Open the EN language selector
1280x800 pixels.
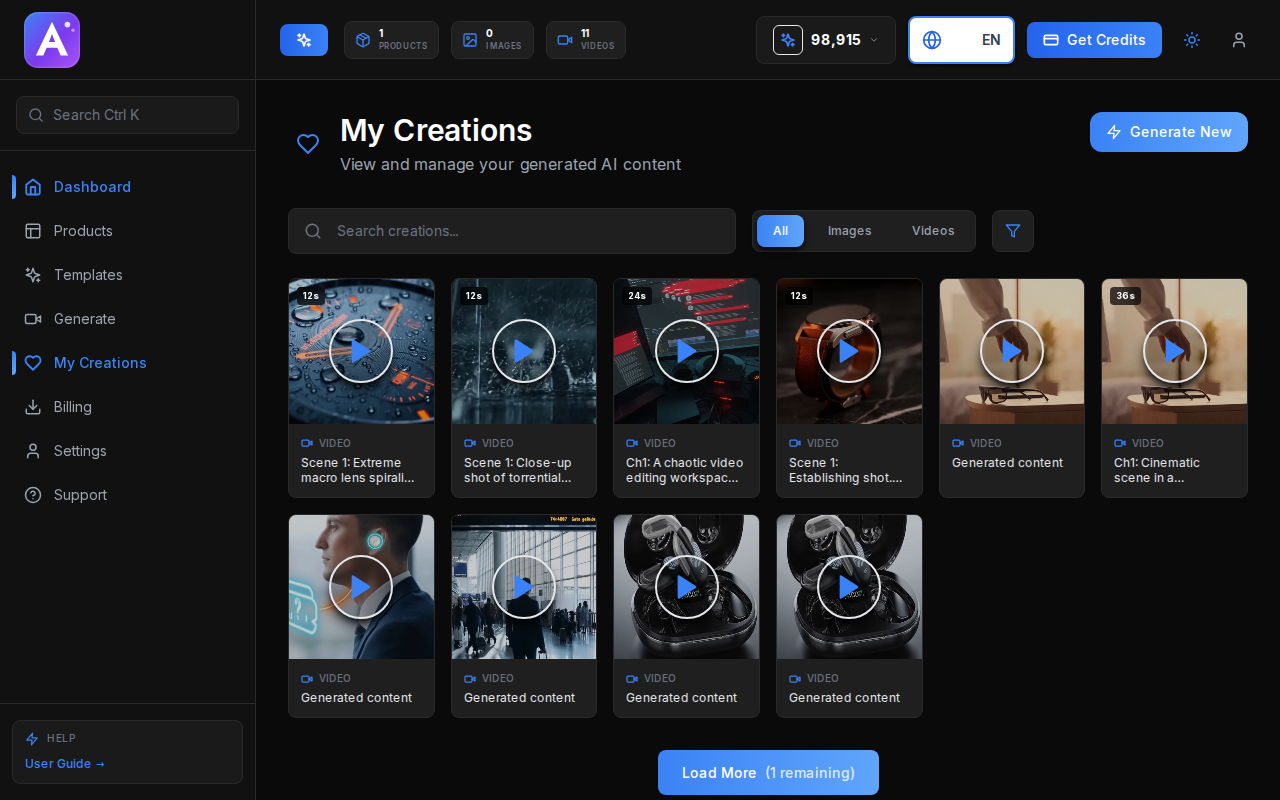pyautogui.click(x=961, y=40)
